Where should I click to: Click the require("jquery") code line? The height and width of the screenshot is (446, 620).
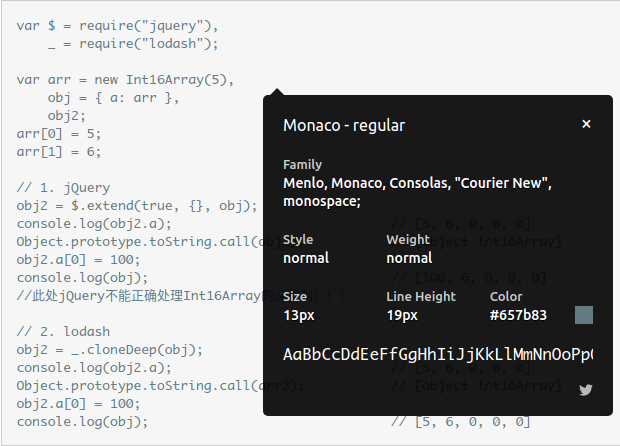[x=117, y=26]
